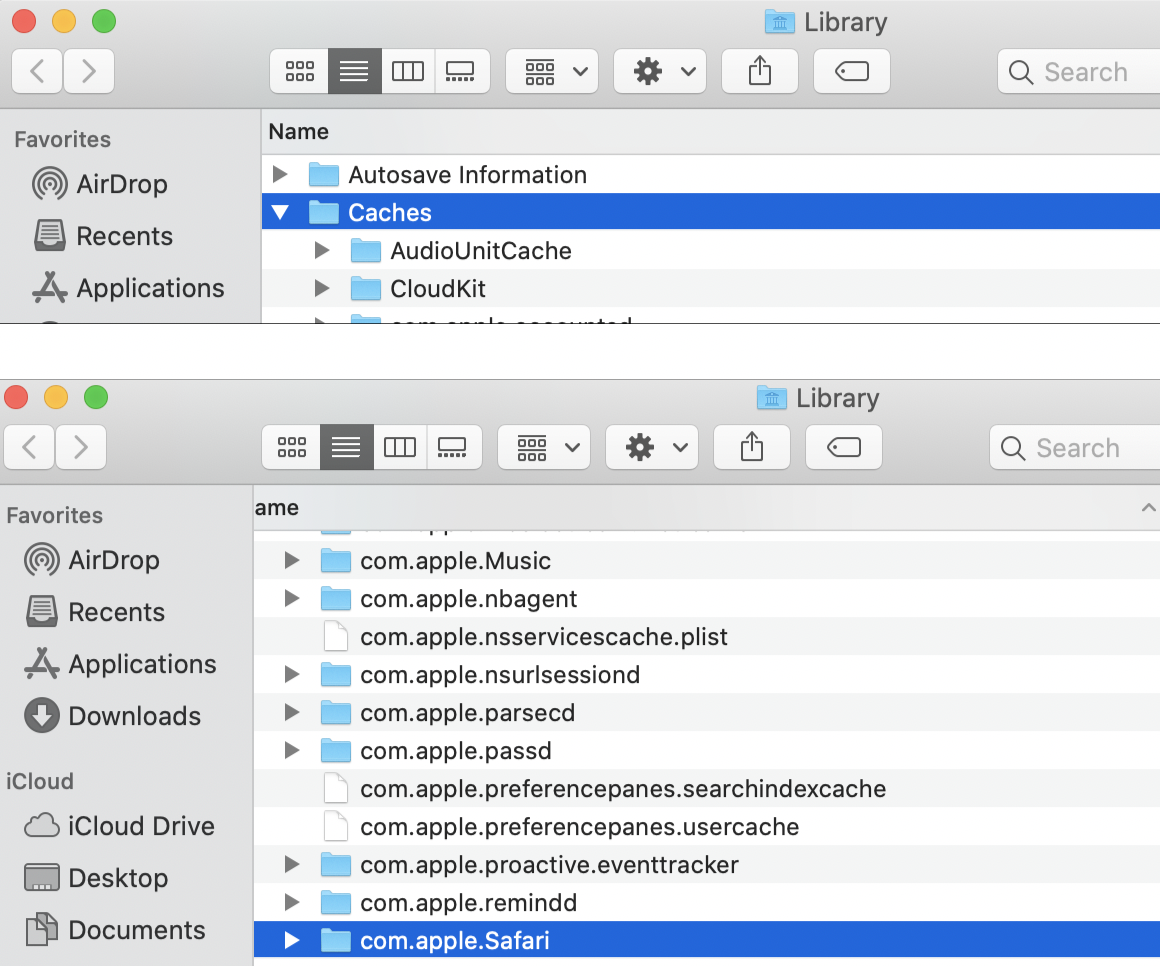The width and height of the screenshot is (1160, 966).
Task: Switch top Finder window to column view
Action: 408,71
